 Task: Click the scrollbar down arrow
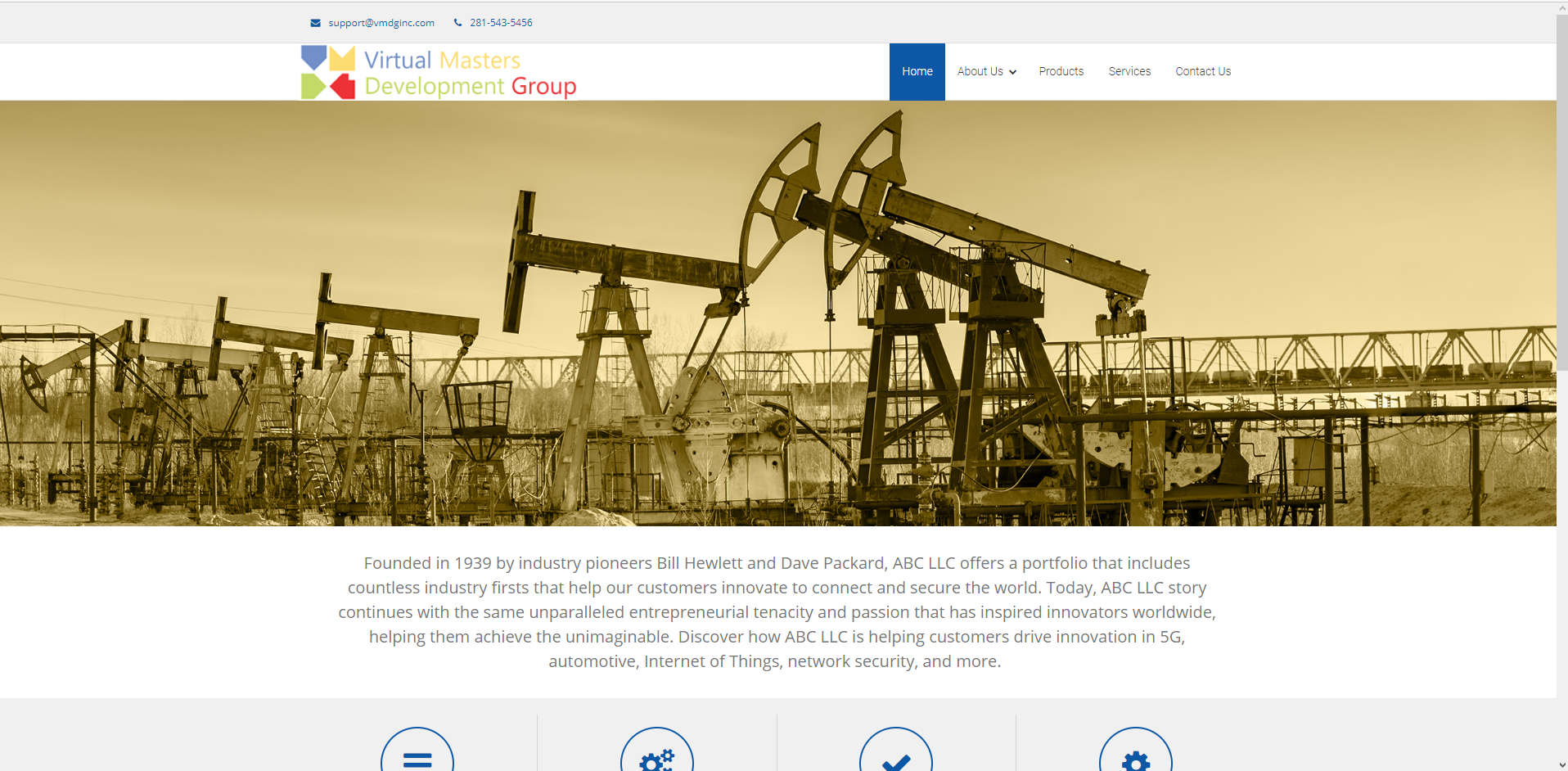[x=1561, y=764]
